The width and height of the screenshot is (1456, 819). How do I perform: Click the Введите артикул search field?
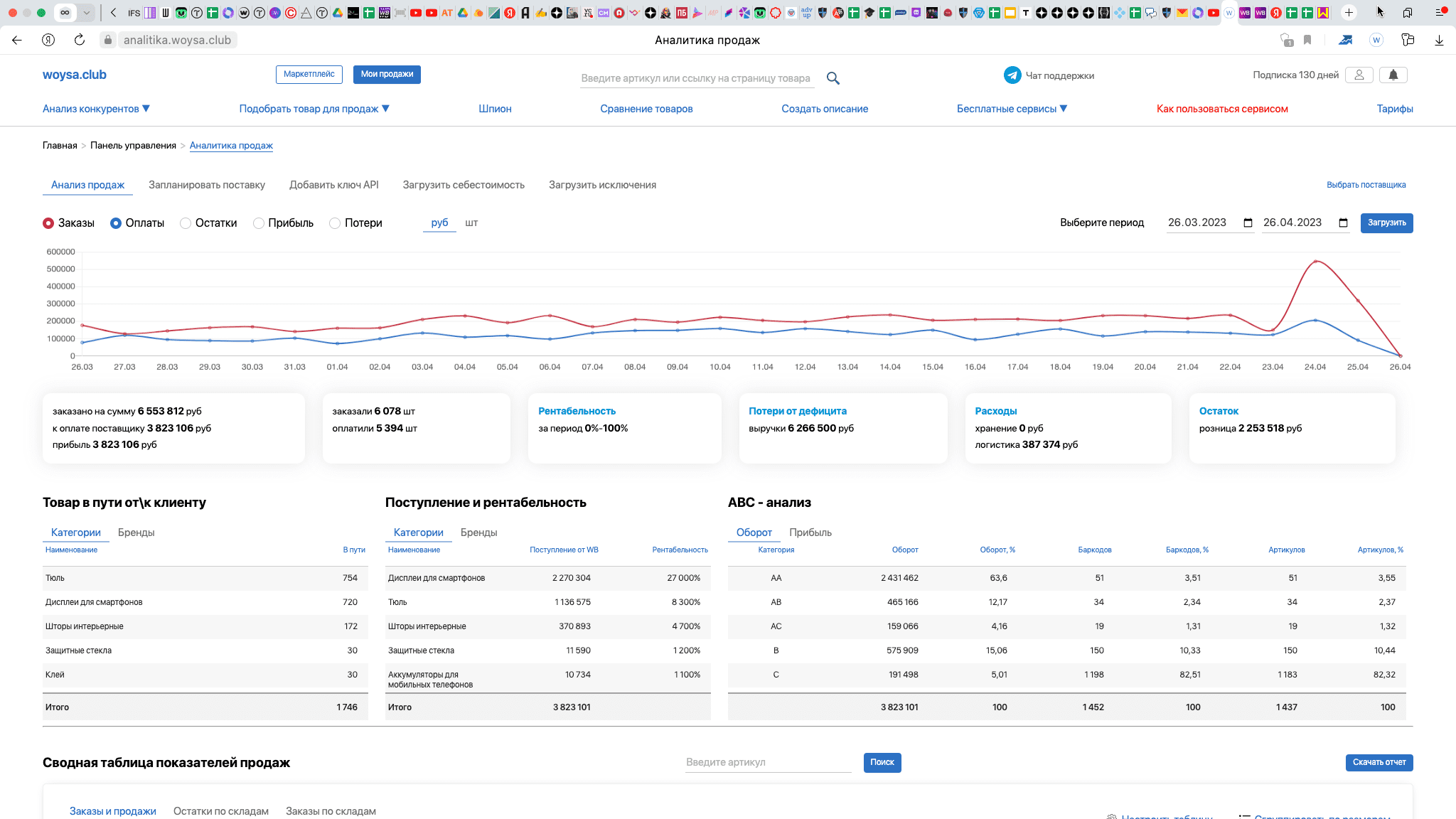pyautogui.click(x=768, y=762)
